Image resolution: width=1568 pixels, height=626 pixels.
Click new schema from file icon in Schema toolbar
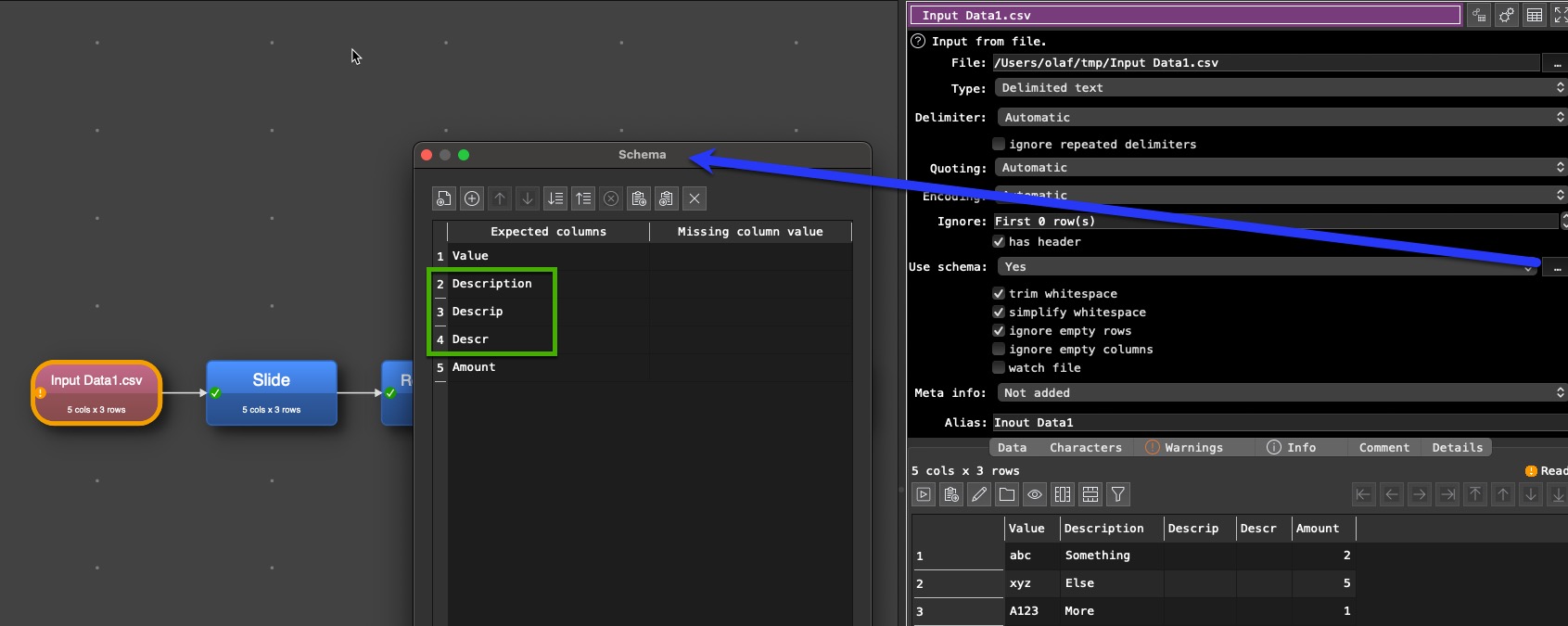pos(444,198)
